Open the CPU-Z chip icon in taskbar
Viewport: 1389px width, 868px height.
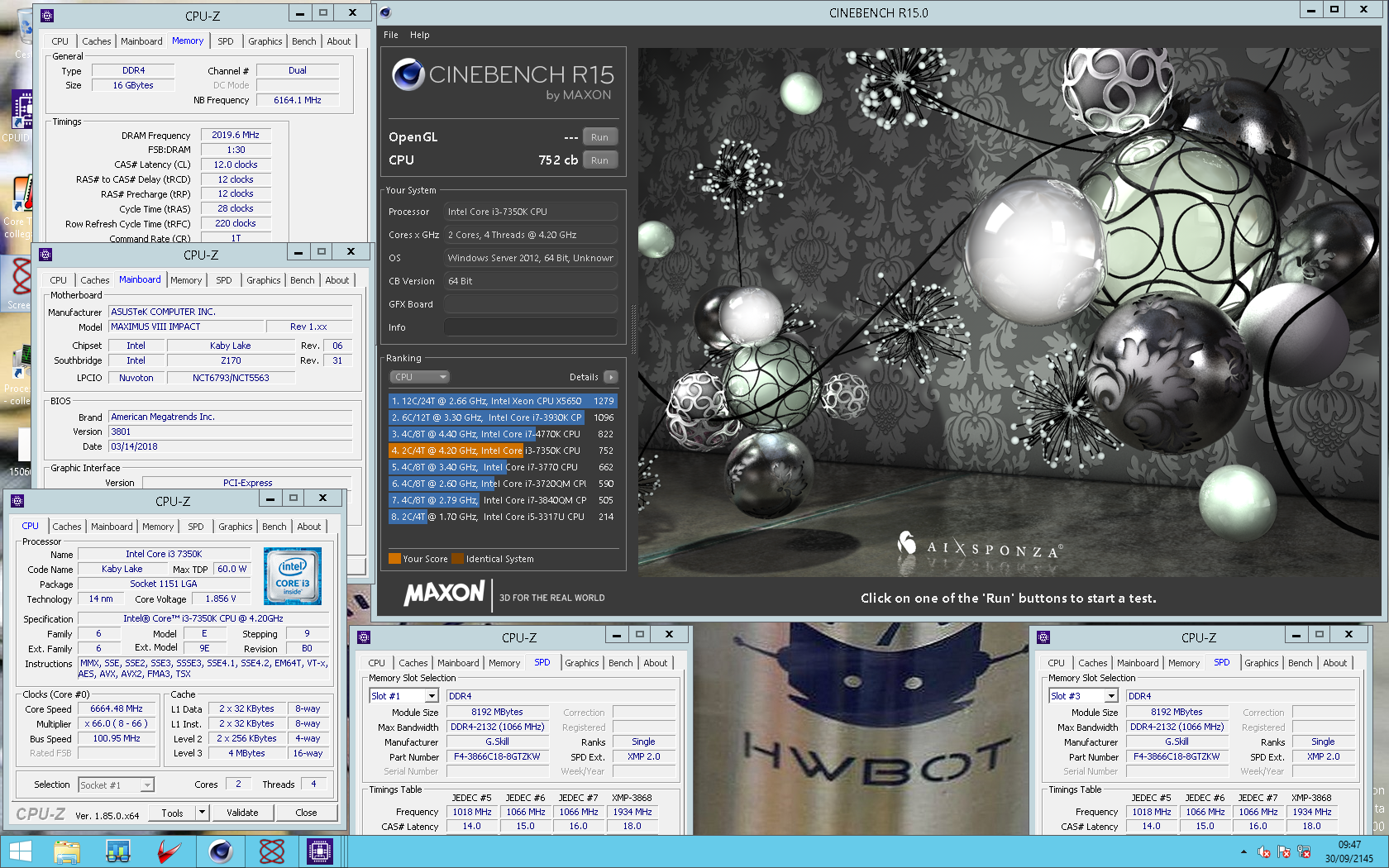[x=319, y=851]
